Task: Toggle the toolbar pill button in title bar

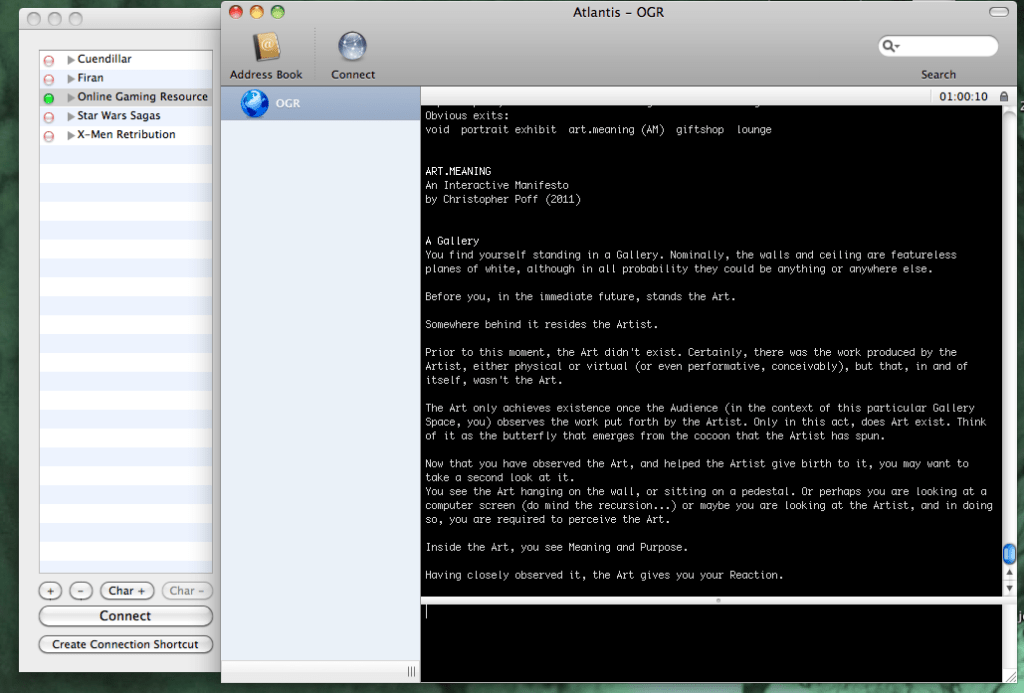Action: click(x=997, y=12)
